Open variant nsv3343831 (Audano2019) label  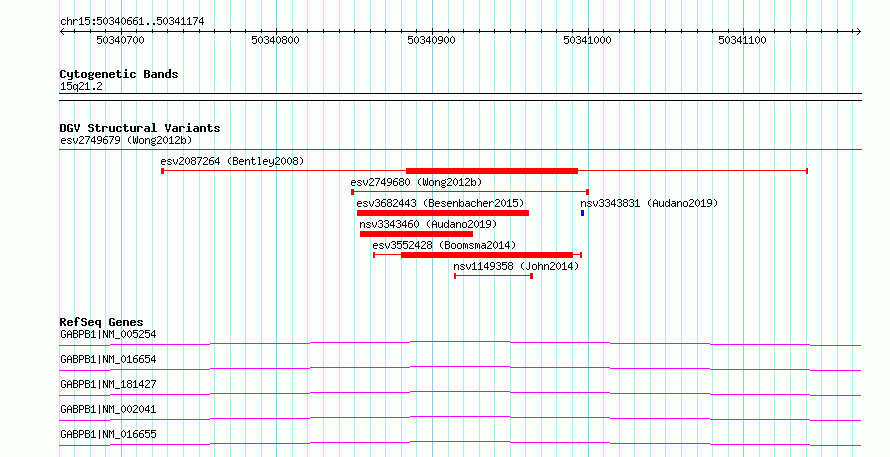tap(649, 203)
